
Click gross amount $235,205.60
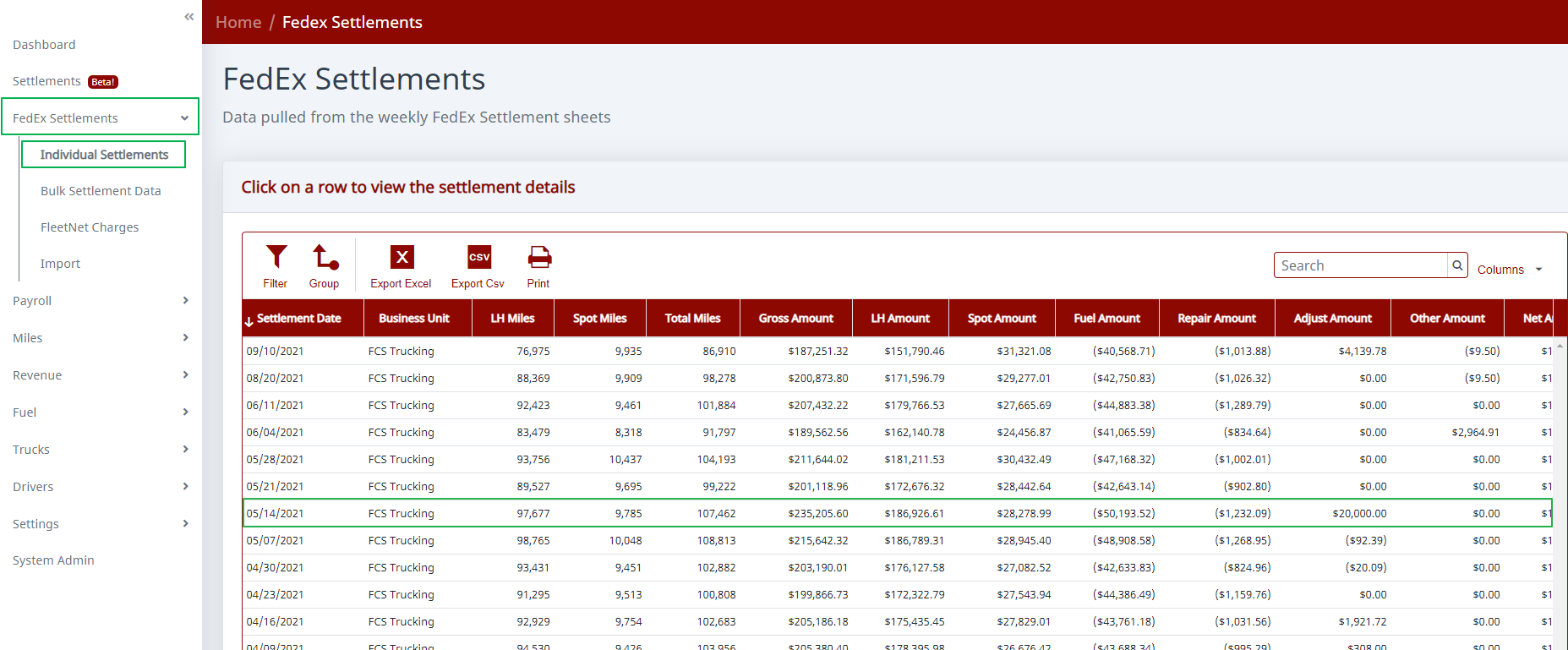pyautogui.click(x=818, y=513)
